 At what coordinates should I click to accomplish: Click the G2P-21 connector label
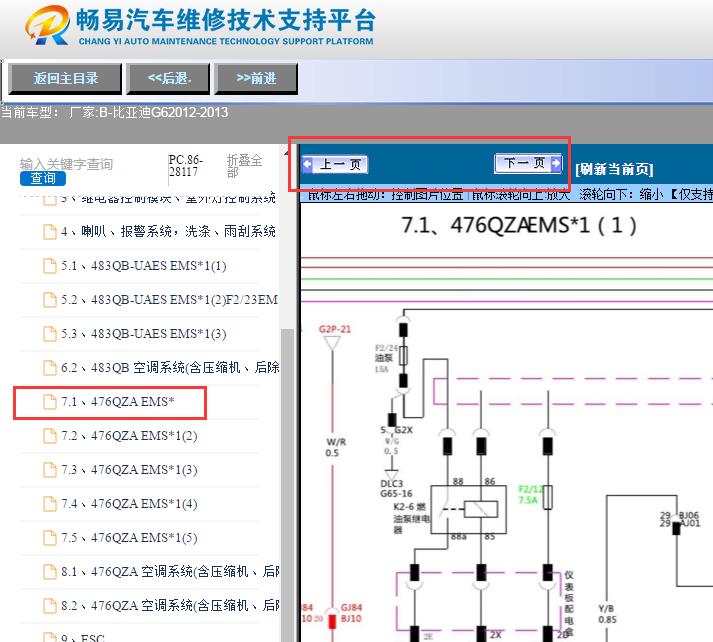click(335, 329)
